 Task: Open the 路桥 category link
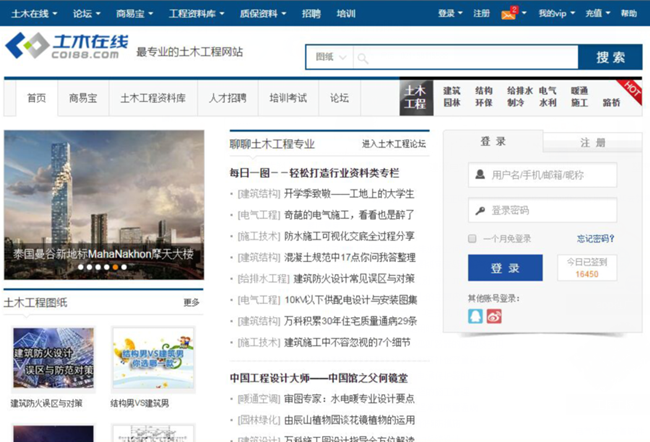[611, 102]
